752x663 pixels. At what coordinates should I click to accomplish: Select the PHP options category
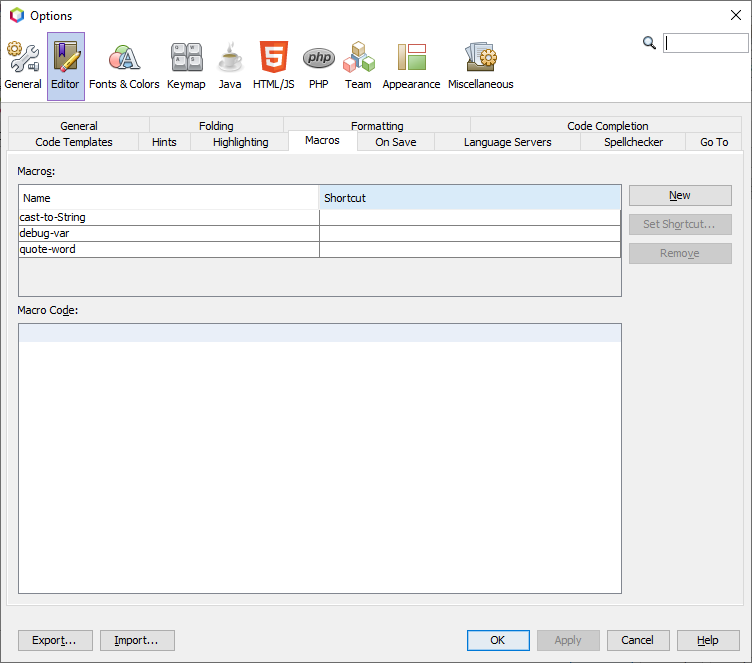[x=318, y=66]
